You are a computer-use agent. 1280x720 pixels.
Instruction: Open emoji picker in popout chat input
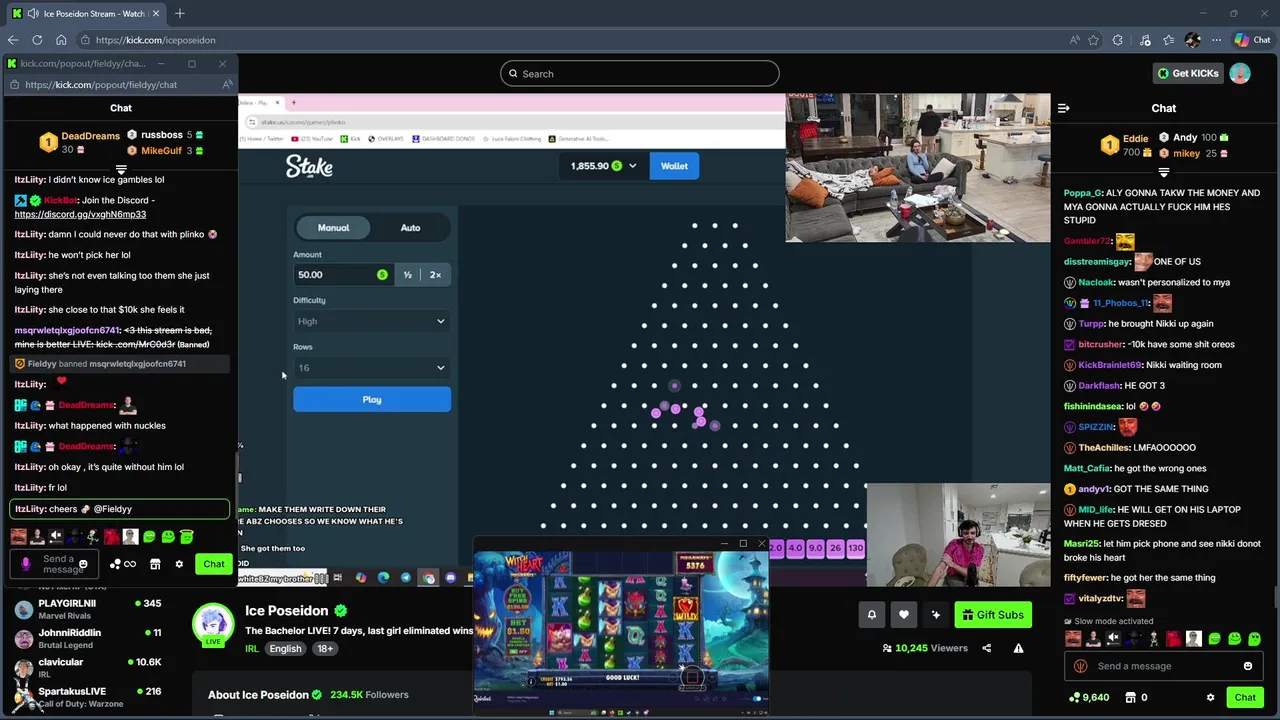click(83, 564)
